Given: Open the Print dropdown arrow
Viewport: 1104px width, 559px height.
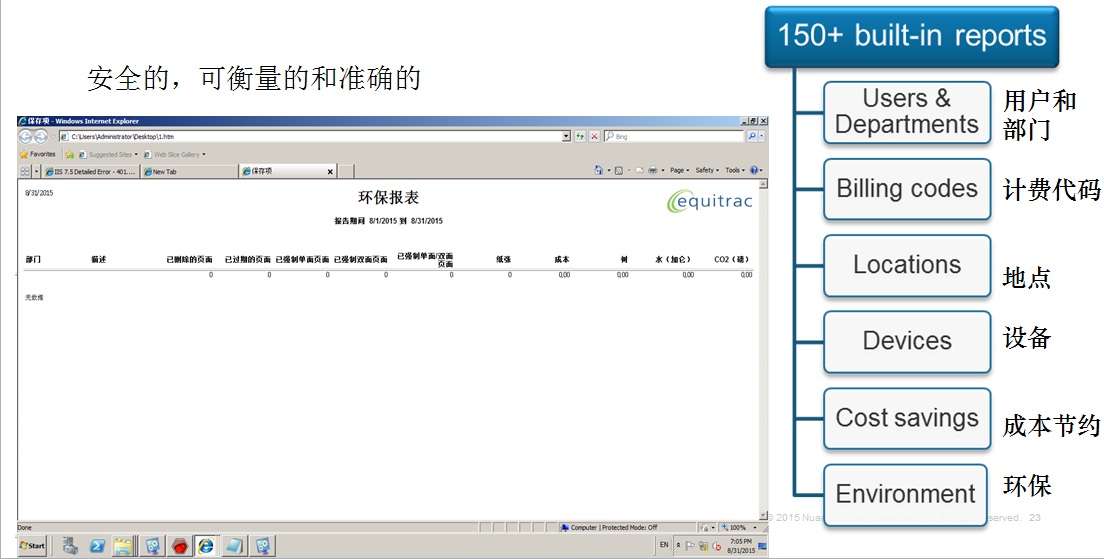Looking at the screenshot, I should (663, 170).
